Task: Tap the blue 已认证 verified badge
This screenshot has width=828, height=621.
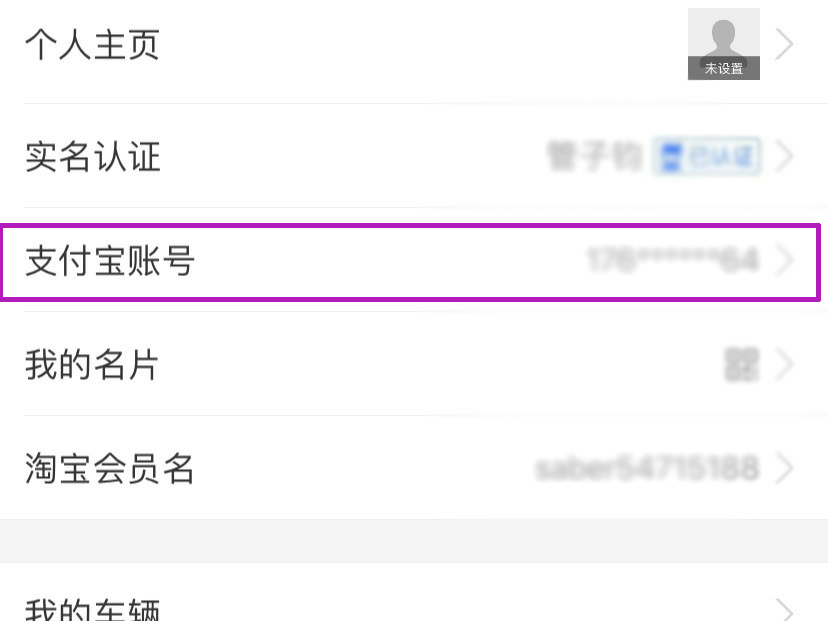Action: tap(707, 156)
